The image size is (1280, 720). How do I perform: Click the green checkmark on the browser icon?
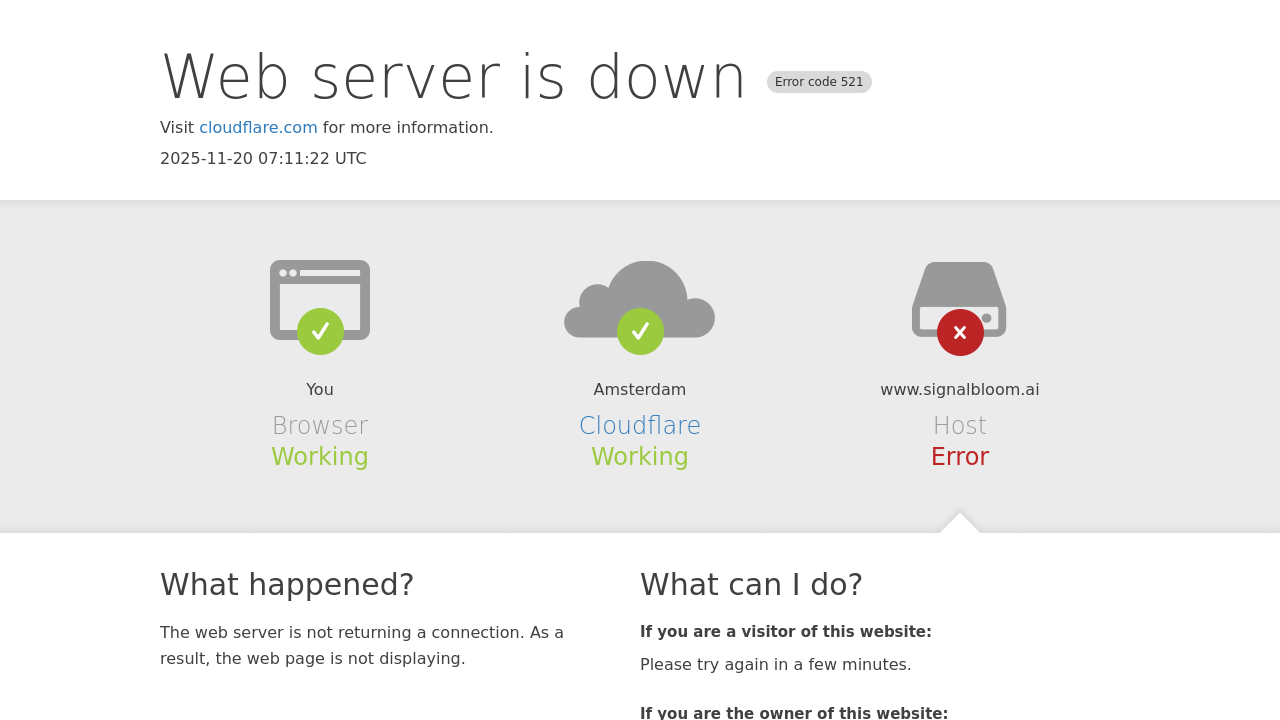[320, 331]
